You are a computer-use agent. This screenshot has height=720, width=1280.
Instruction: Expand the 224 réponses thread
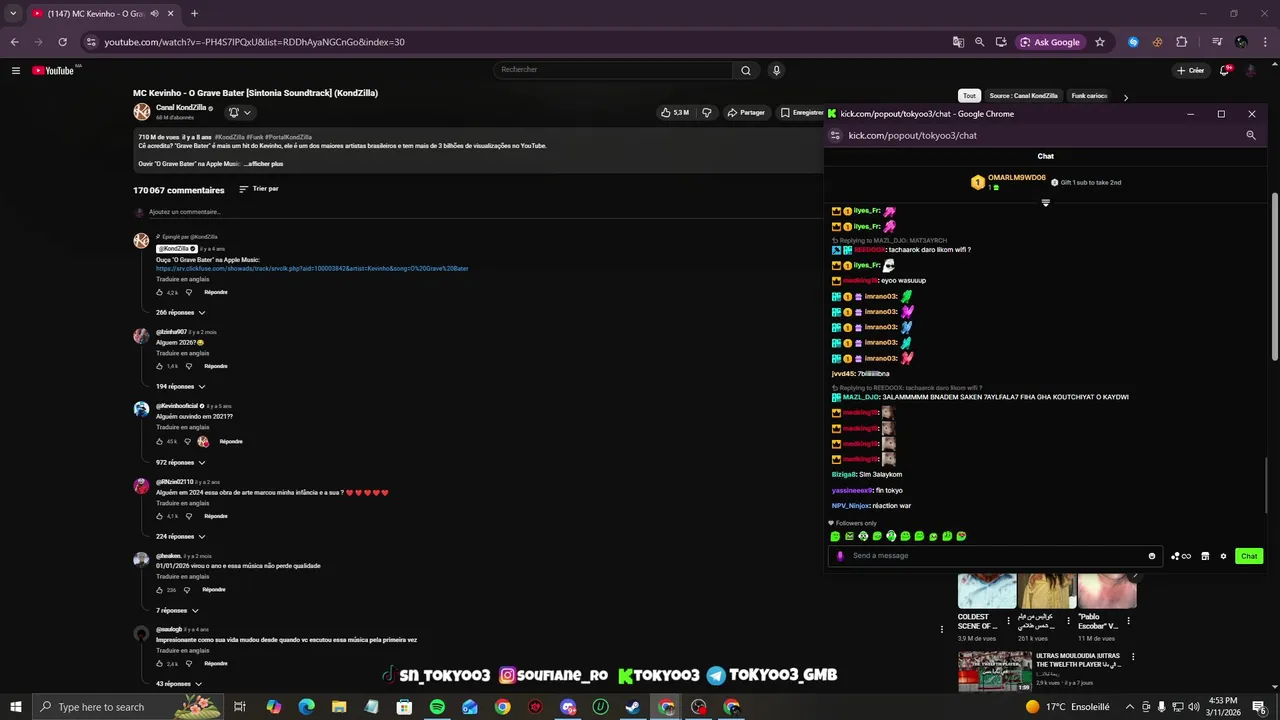(x=180, y=536)
